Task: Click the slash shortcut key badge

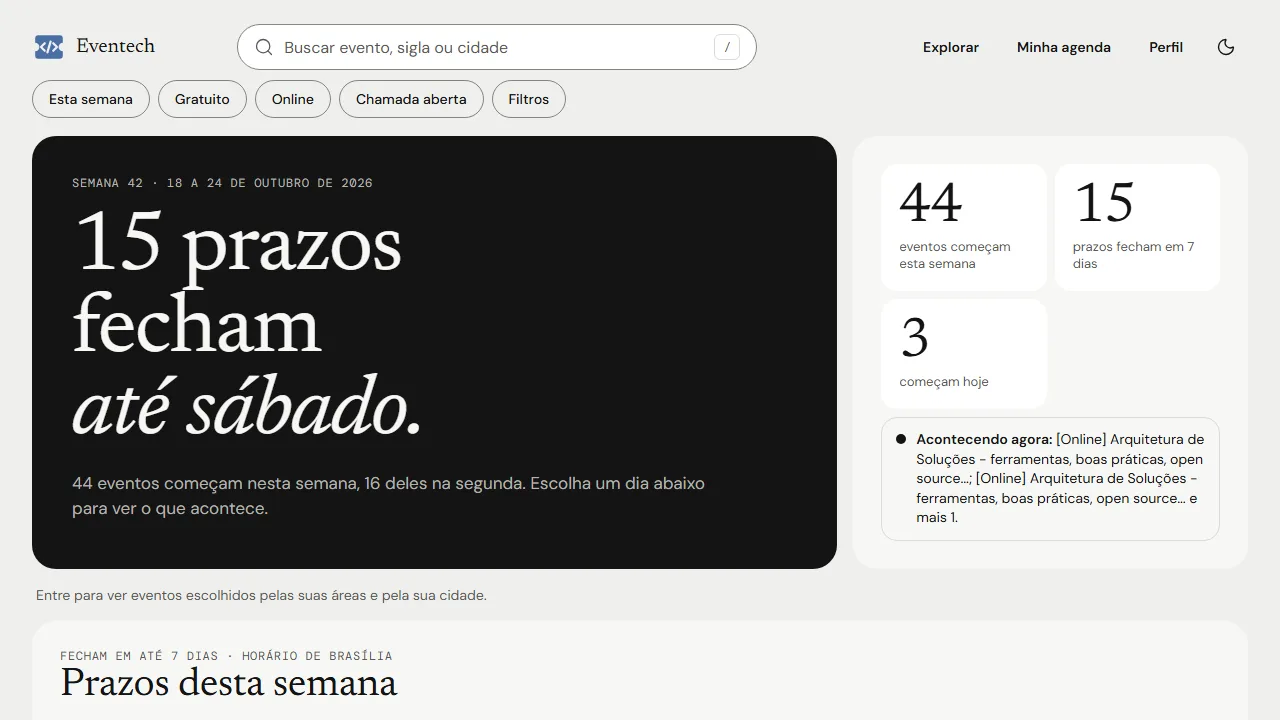Action: click(x=727, y=47)
